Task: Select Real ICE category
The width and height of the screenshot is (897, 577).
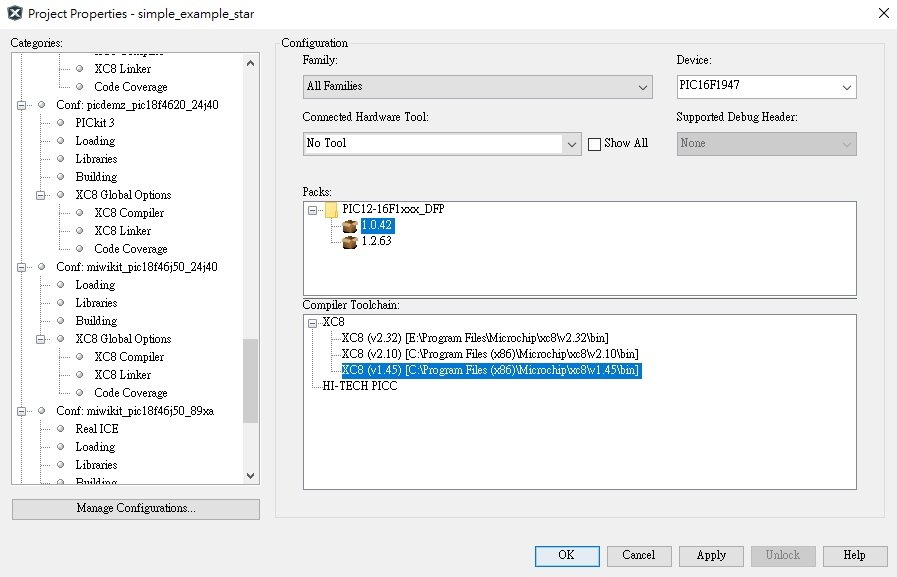Action: pyautogui.click(x=97, y=429)
